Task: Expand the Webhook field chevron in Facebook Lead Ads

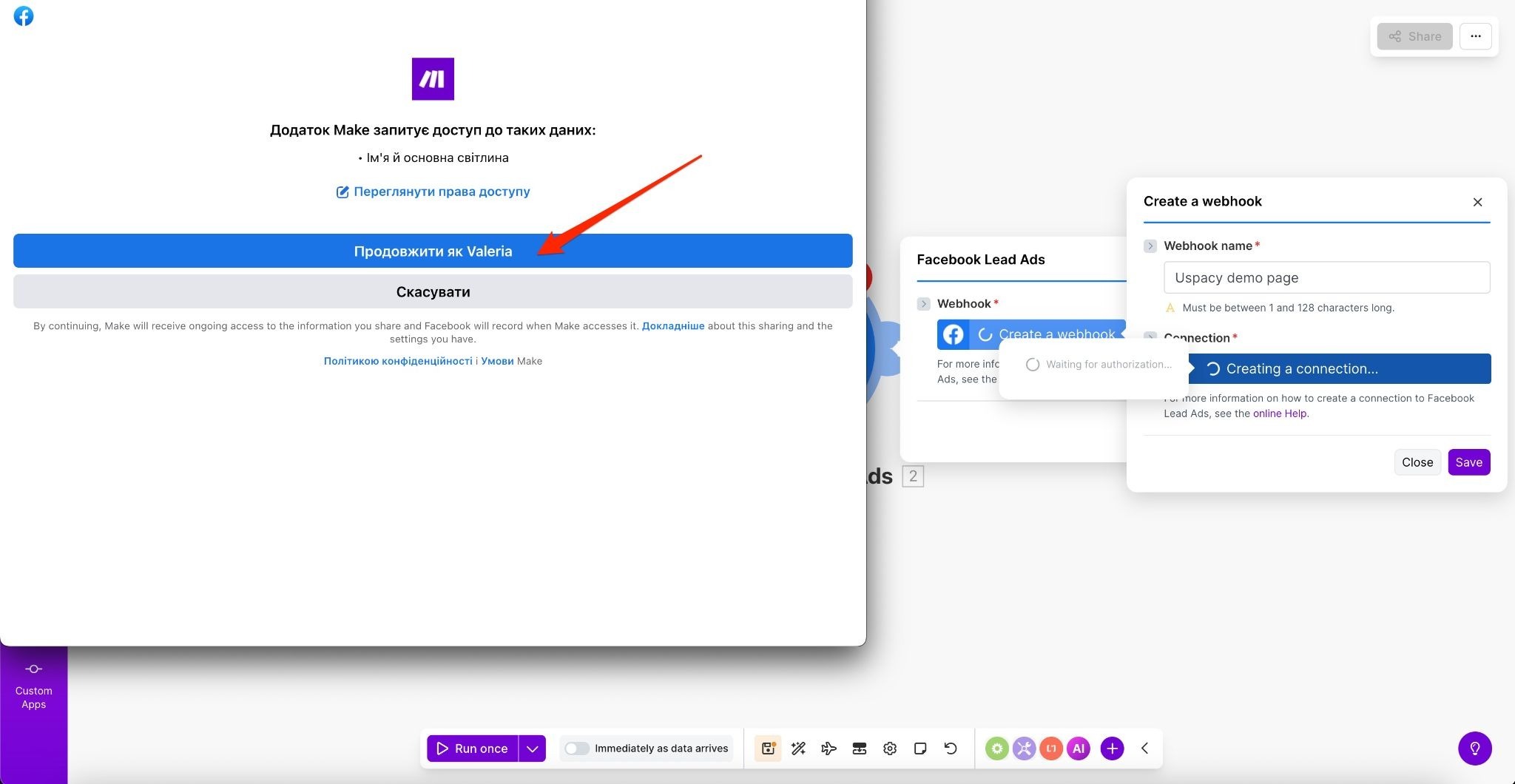Action: (x=923, y=304)
